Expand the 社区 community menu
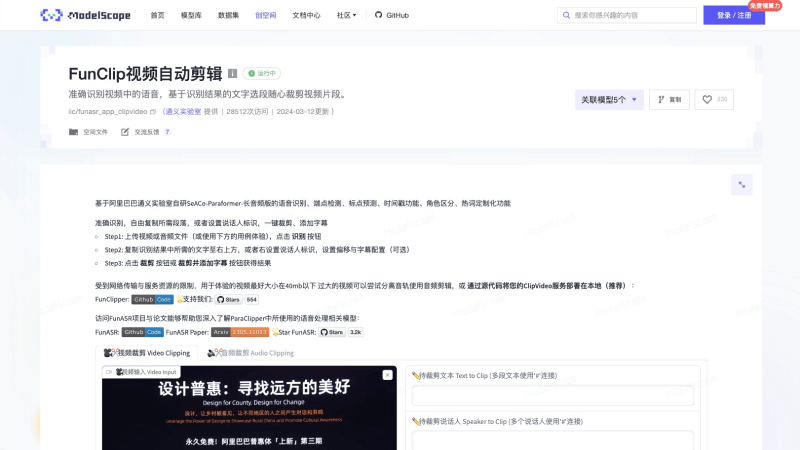Image resolution: width=800 pixels, height=450 pixels. click(x=347, y=16)
